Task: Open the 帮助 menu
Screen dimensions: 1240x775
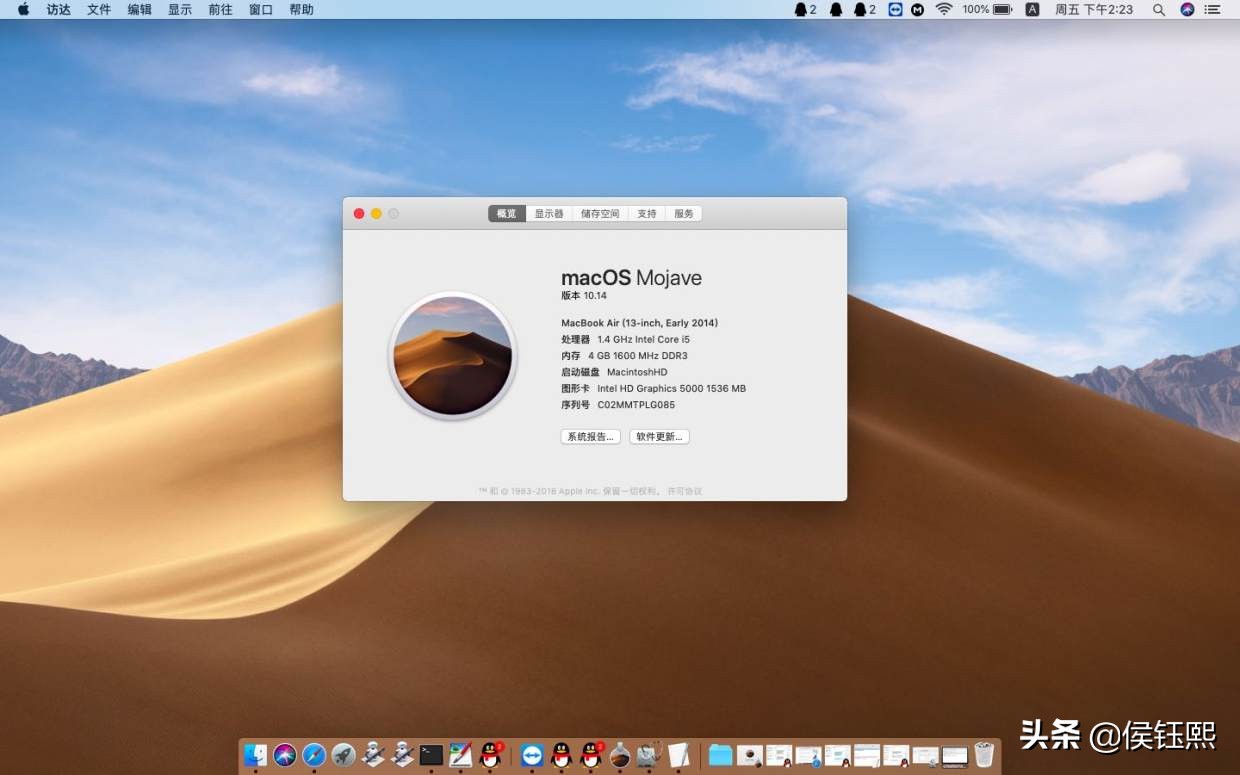Action: (x=301, y=9)
